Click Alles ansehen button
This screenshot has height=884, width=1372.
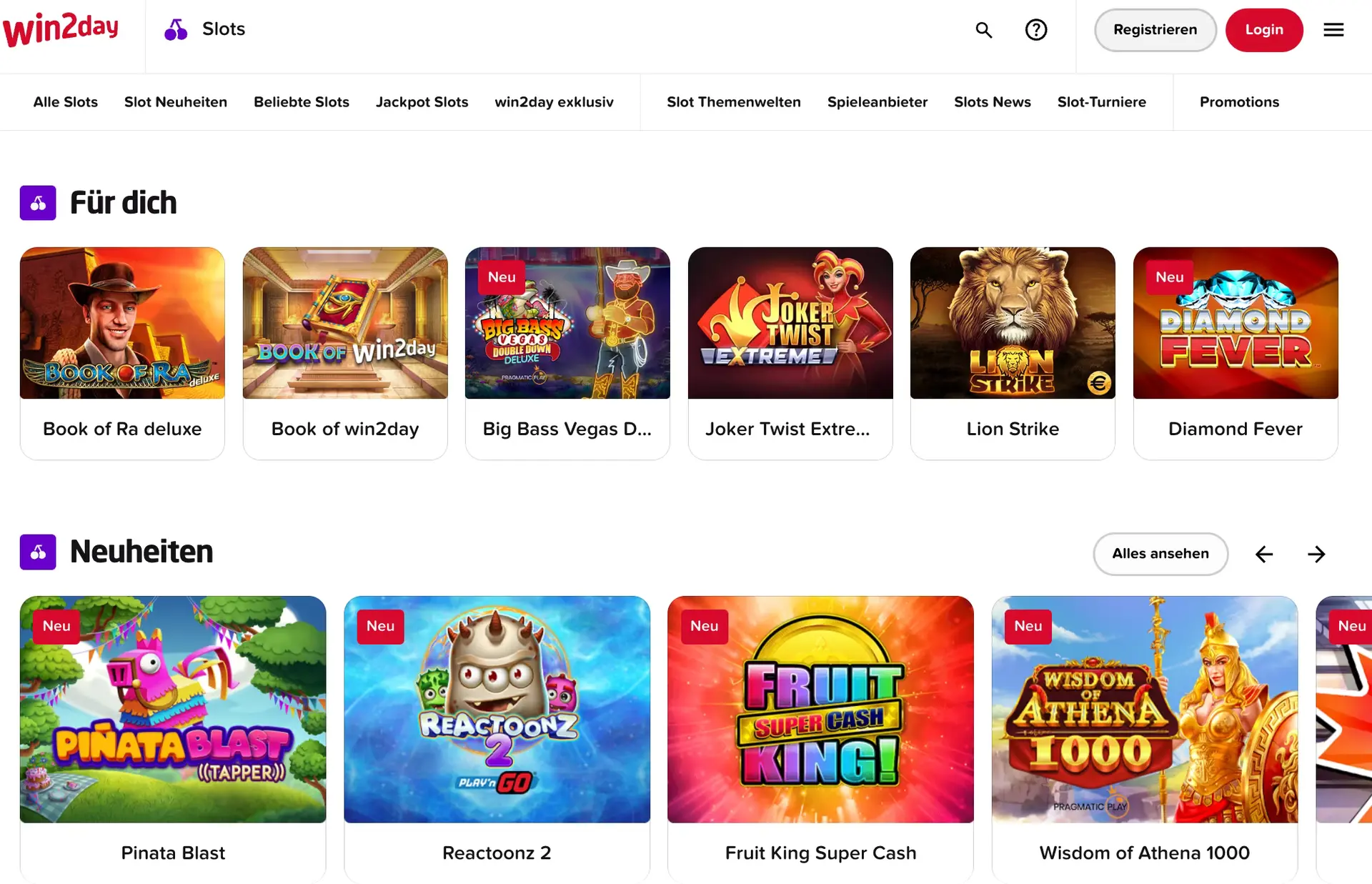(1160, 554)
